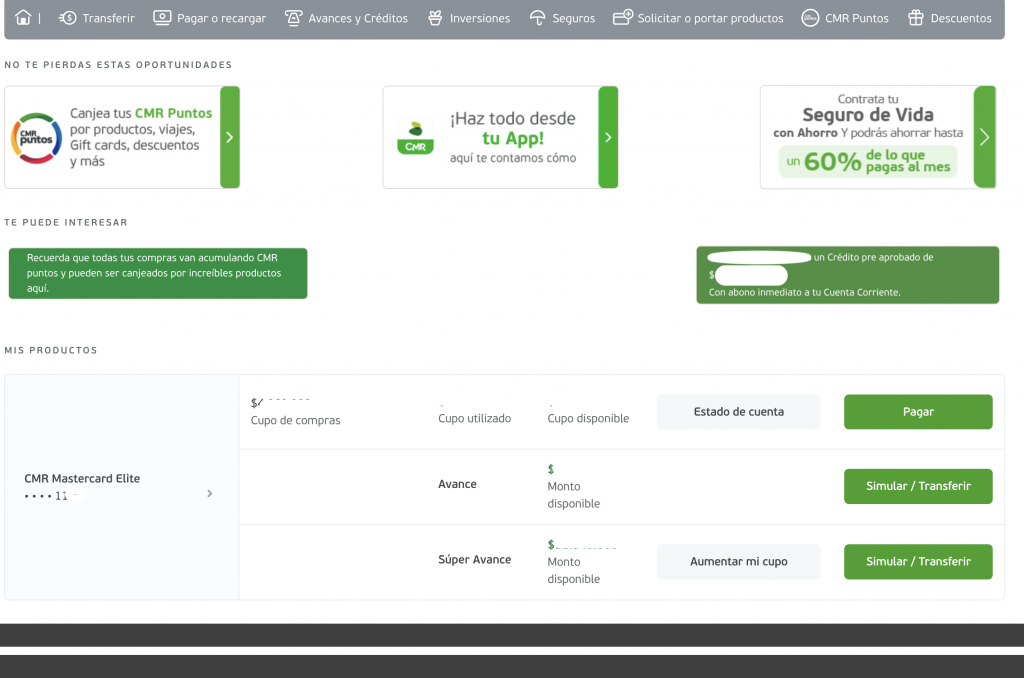
Task: Open the Canjea tus CMR Puntos arrow
Action: 230,137
